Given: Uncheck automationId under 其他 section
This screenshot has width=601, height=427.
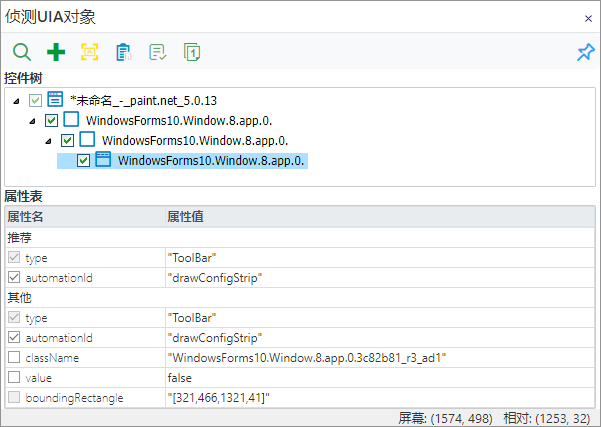Looking at the screenshot, I should [14, 337].
